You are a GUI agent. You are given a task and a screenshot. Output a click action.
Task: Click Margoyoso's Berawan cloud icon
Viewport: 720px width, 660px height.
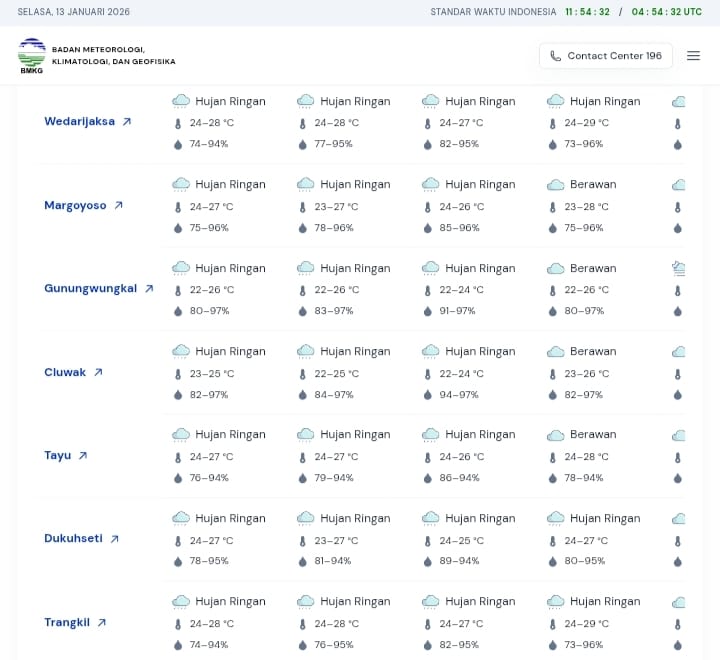556,185
